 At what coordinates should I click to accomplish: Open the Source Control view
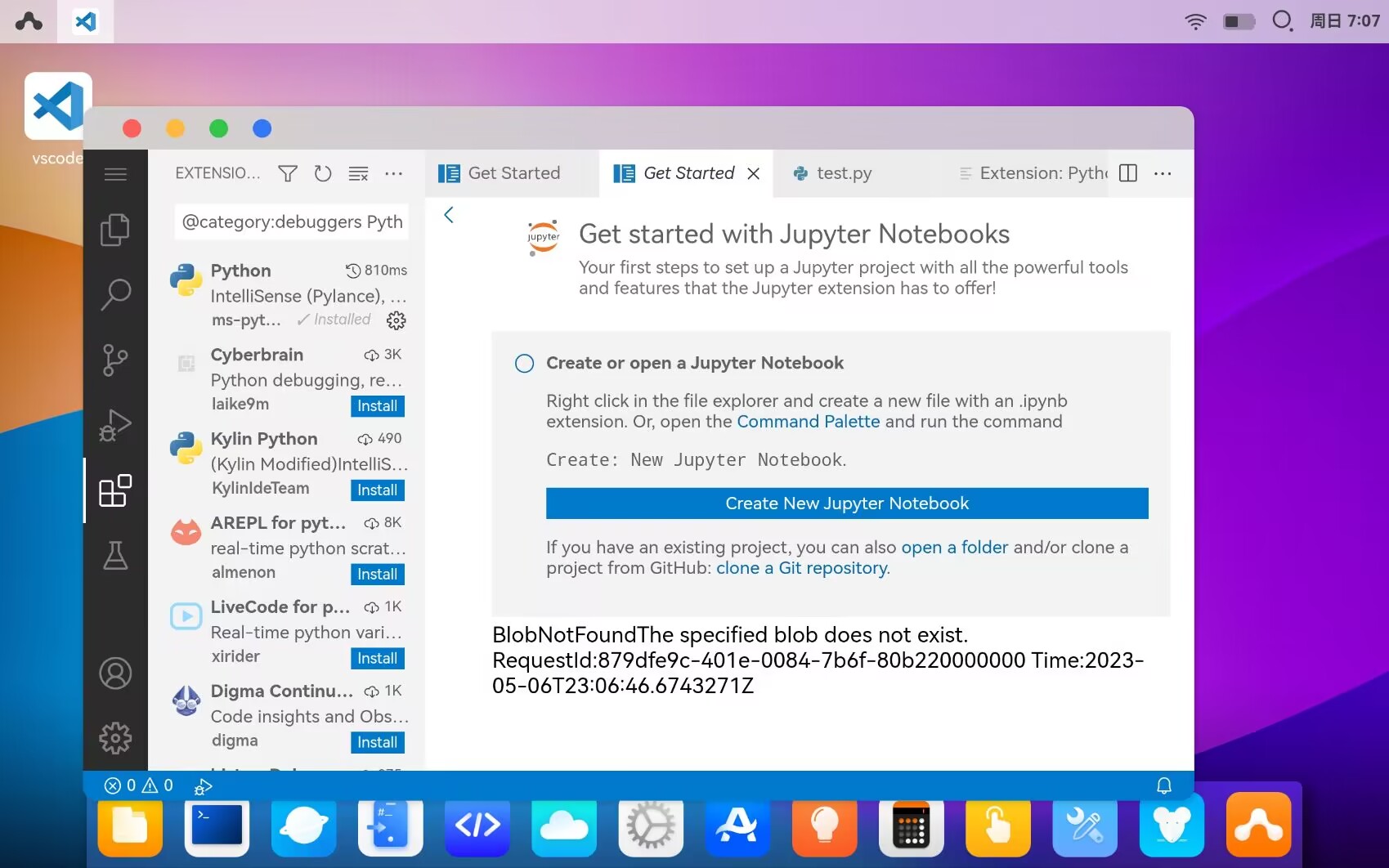pyautogui.click(x=115, y=360)
